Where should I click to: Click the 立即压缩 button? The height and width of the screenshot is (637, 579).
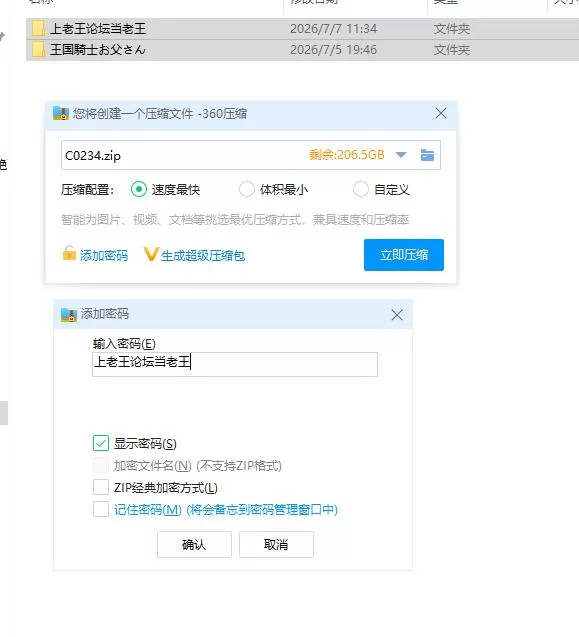click(404, 255)
